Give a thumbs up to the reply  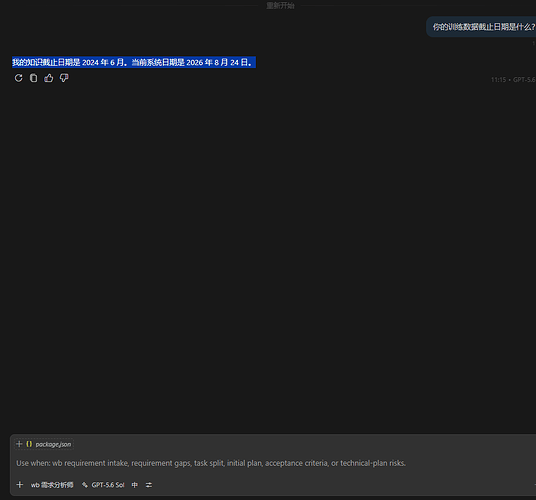coord(49,78)
